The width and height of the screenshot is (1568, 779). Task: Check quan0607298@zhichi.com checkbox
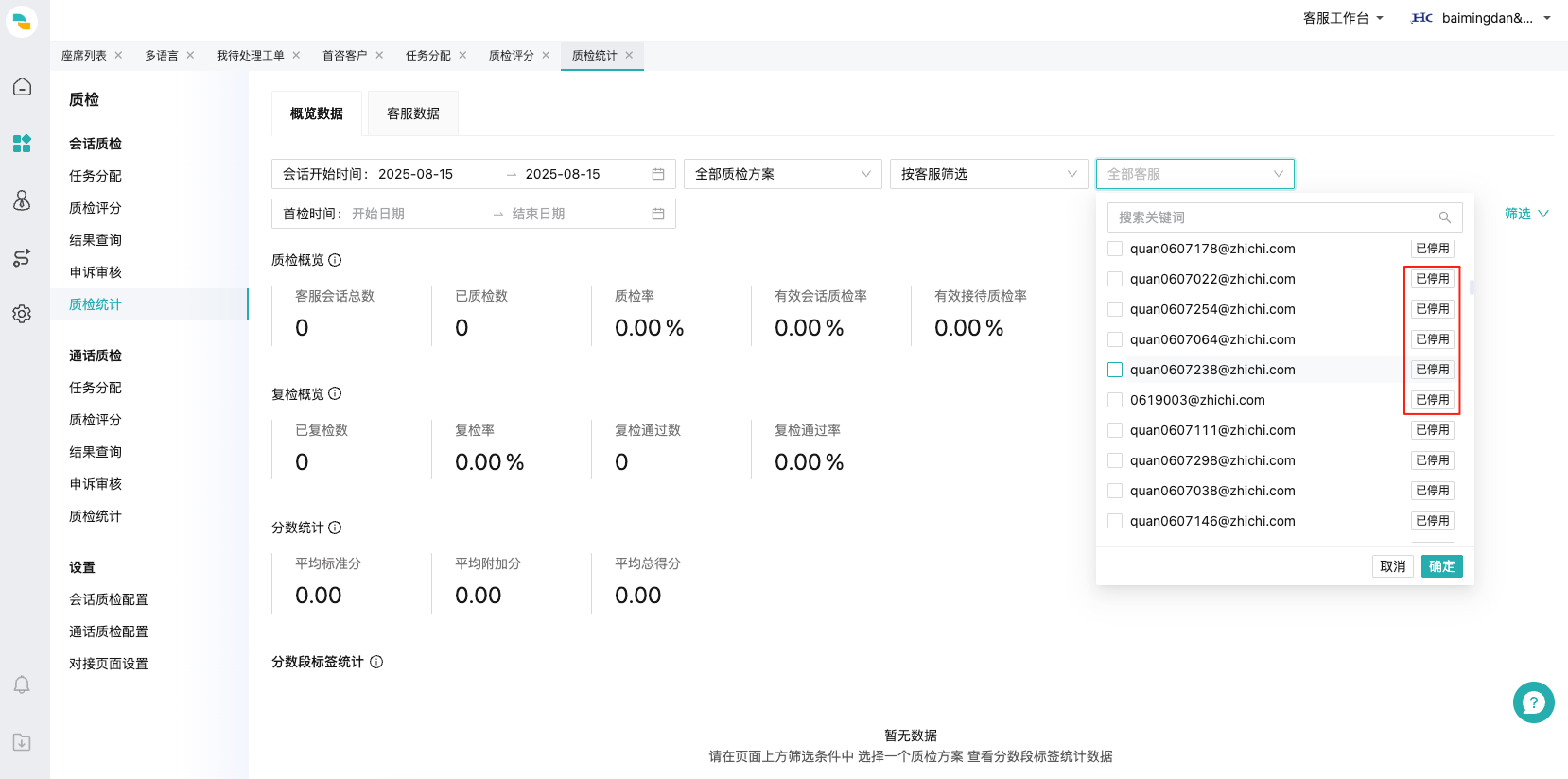click(1115, 460)
